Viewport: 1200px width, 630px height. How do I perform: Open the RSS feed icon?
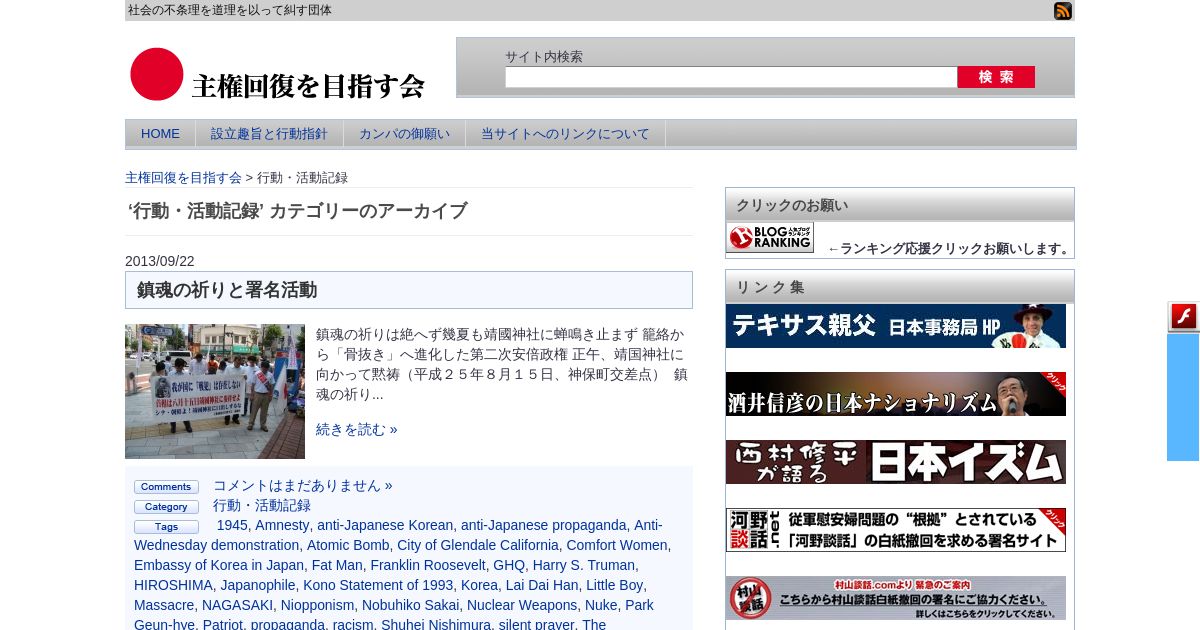[1063, 11]
